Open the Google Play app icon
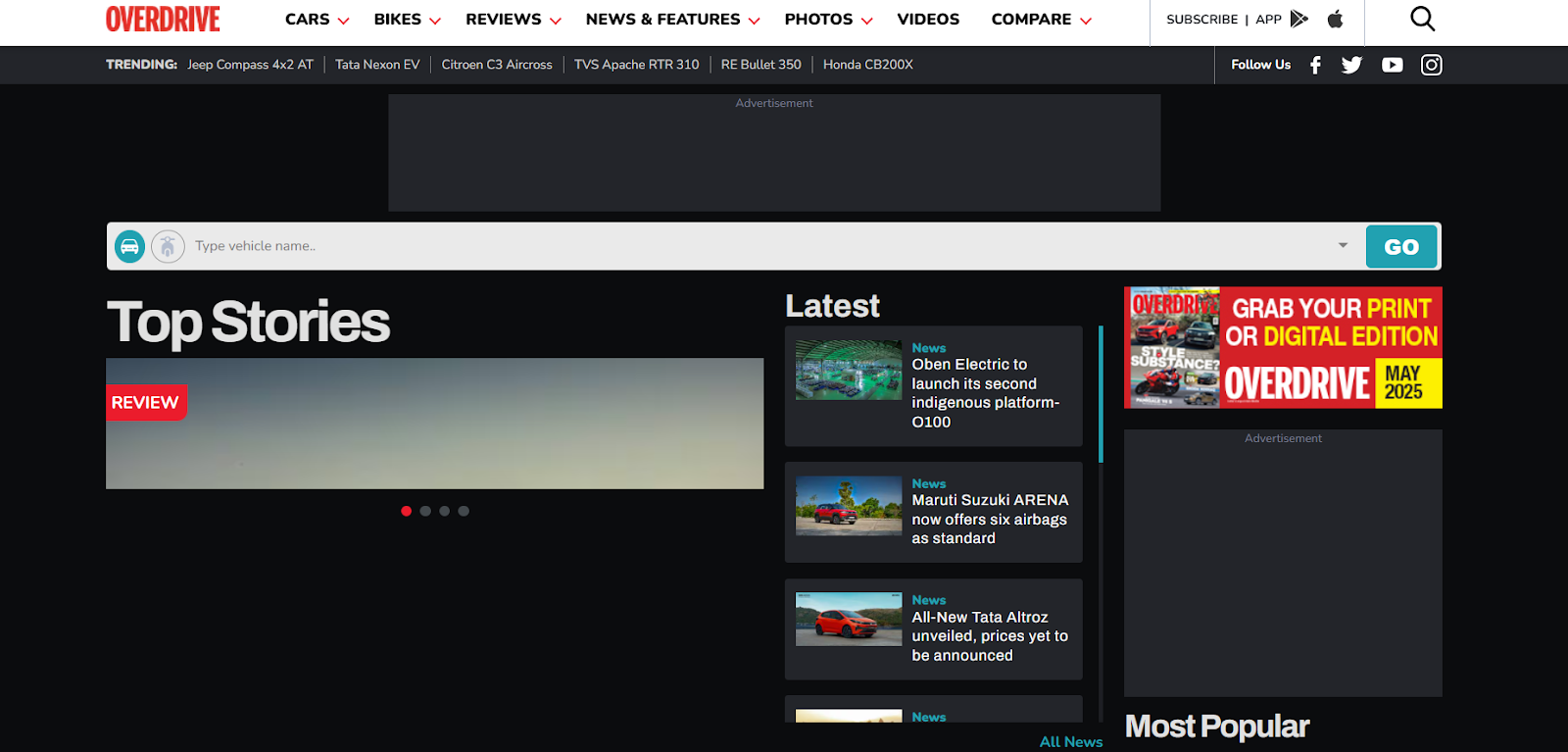1568x752 pixels. (x=1299, y=19)
